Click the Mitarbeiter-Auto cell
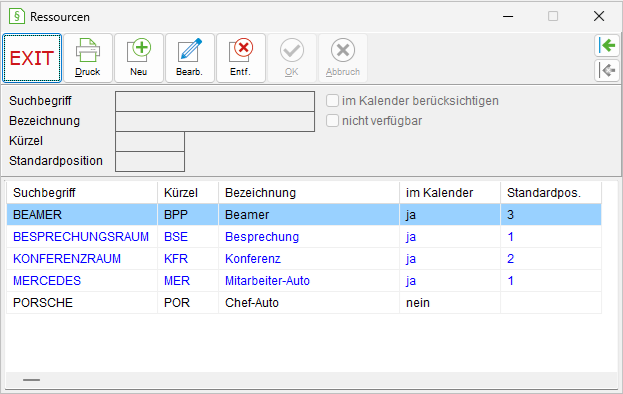 tap(309, 281)
